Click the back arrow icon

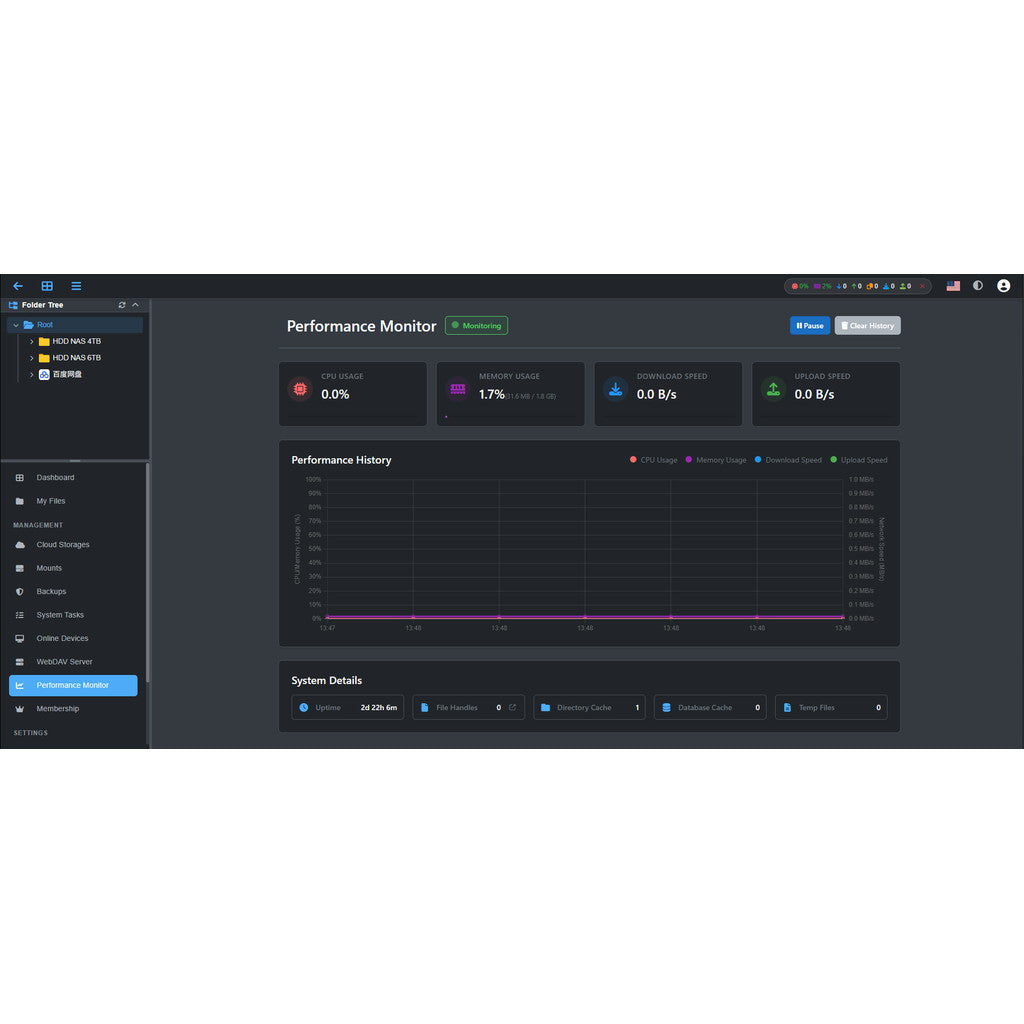click(x=18, y=286)
